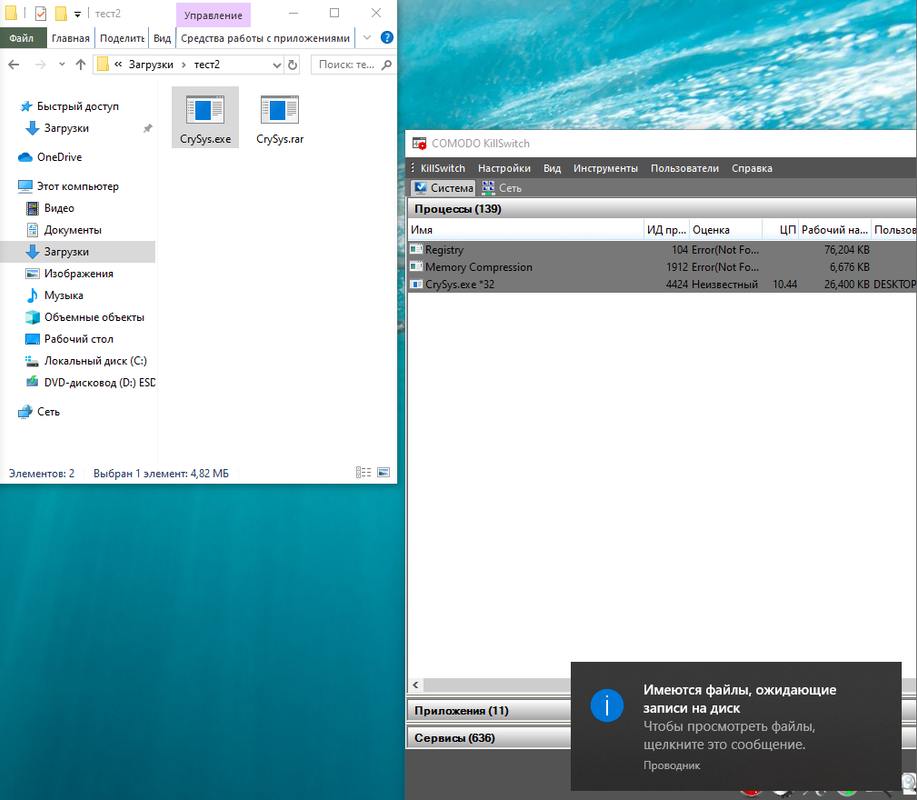Open the 'Документы' folder in sidebar

click(x=73, y=230)
